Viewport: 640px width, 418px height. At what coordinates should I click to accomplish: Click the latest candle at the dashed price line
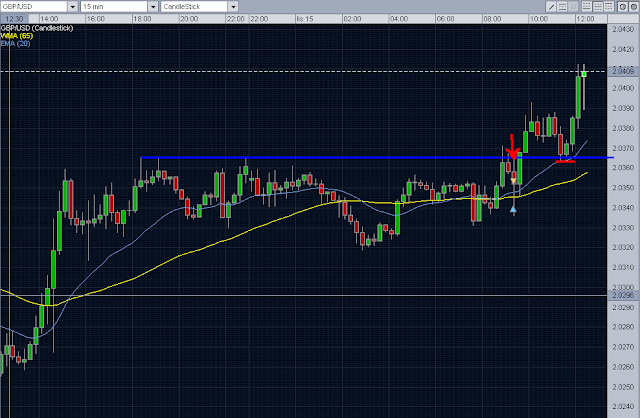pyautogui.click(x=584, y=74)
